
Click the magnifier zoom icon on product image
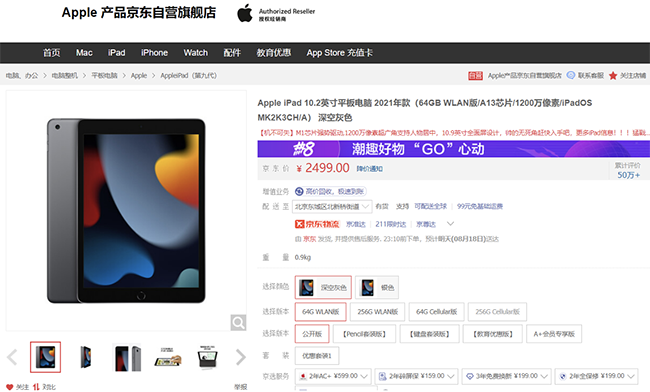click(238, 322)
